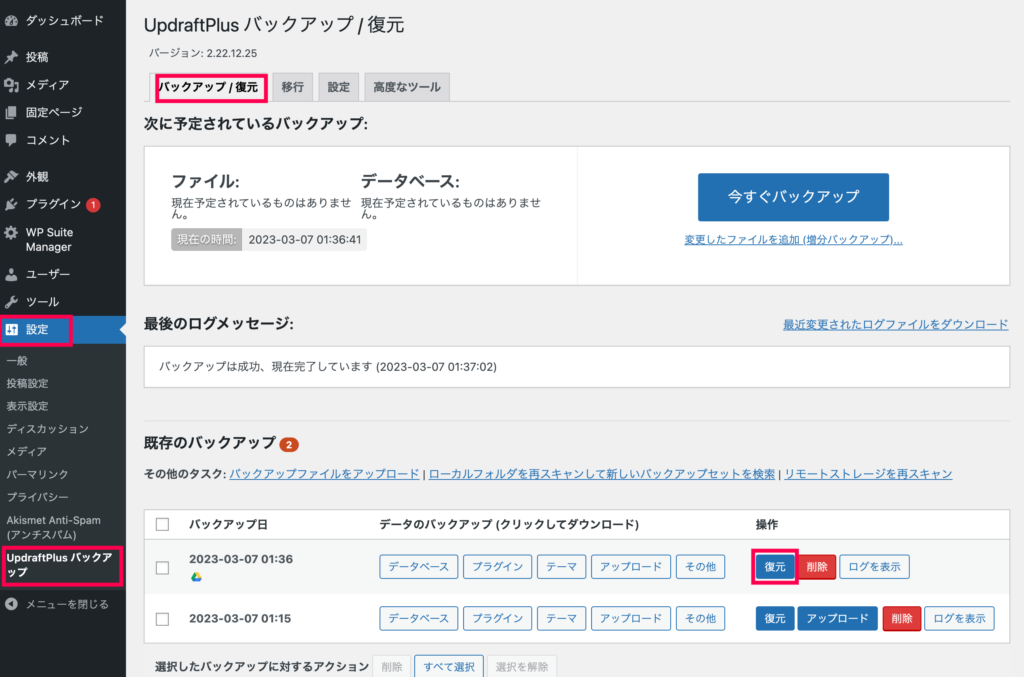The width and height of the screenshot is (1024, 677).
Task: Click the blue アップロード action for 01:15 backup
Action: pos(837,618)
